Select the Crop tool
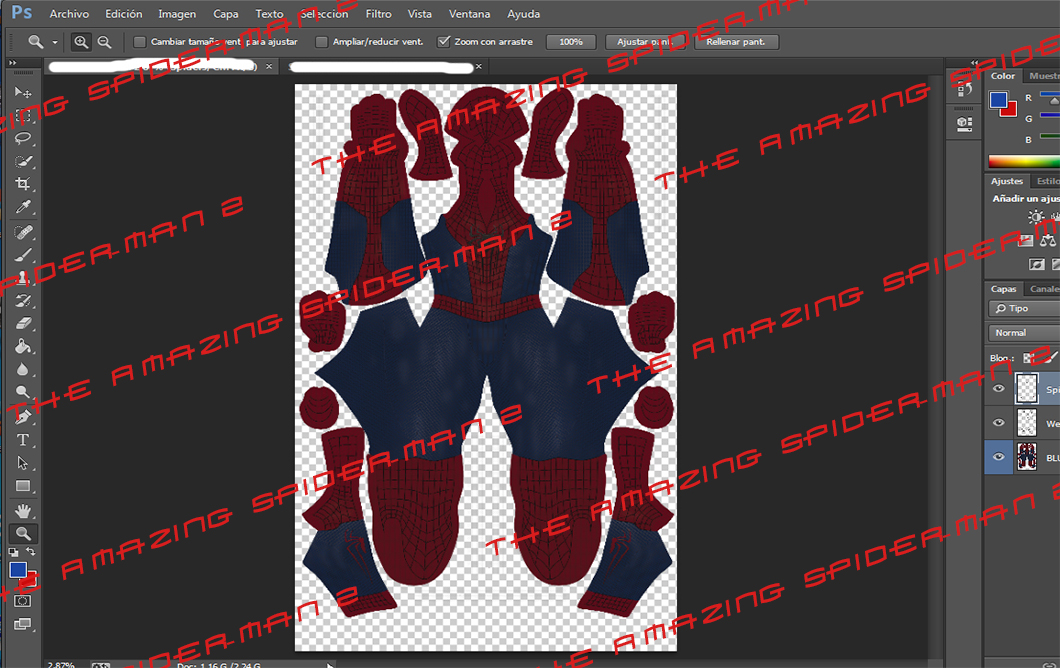The image size is (1060, 668). click(23, 184)
